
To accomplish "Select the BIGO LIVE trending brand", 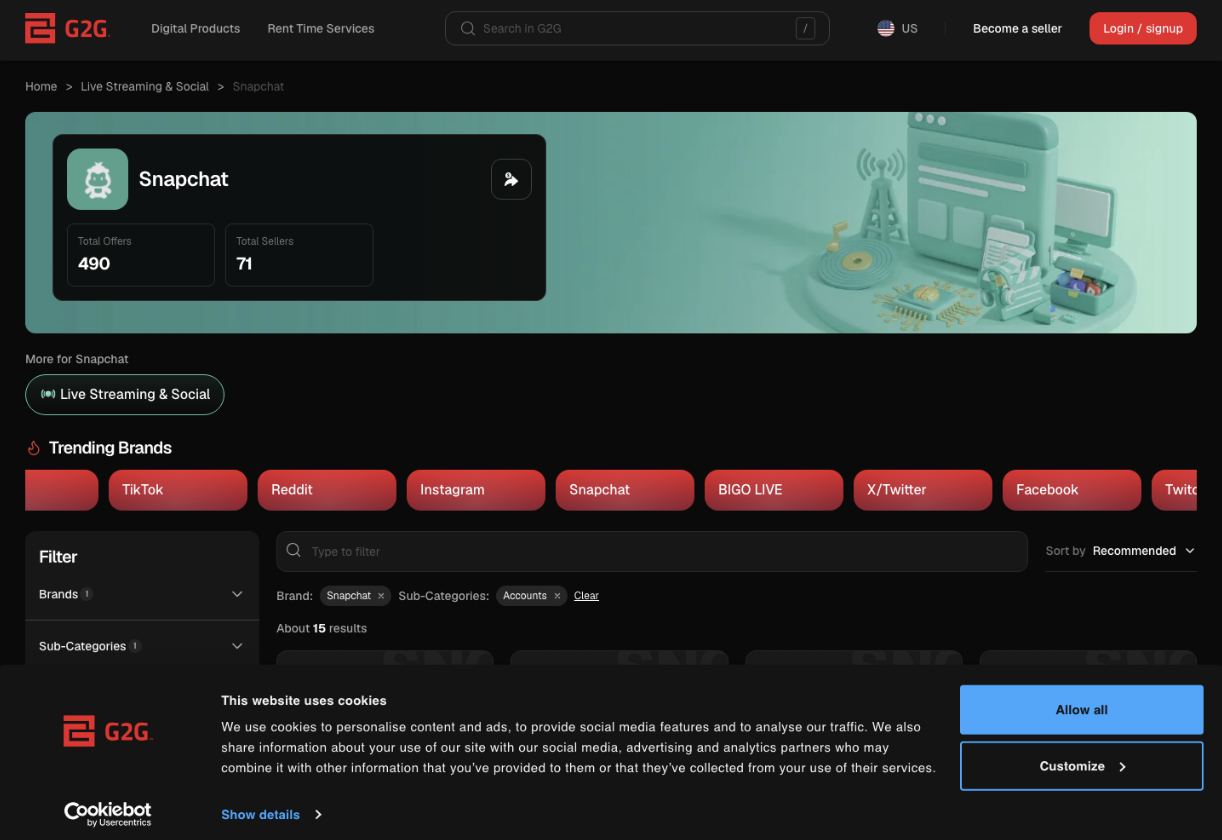I will click(774, 490).
